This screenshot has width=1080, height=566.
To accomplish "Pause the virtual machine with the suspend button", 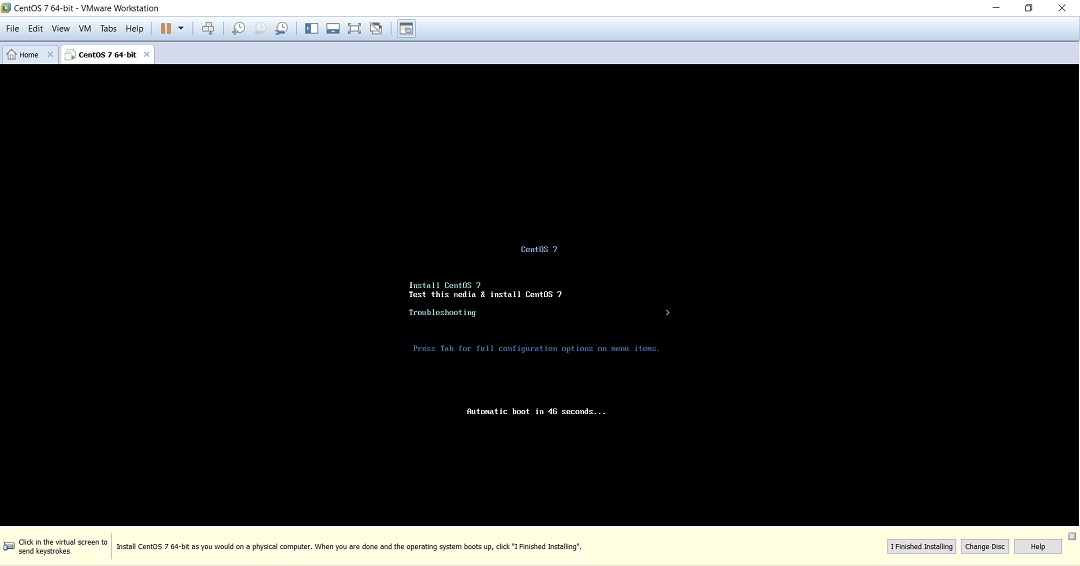I will pos(166,28).
